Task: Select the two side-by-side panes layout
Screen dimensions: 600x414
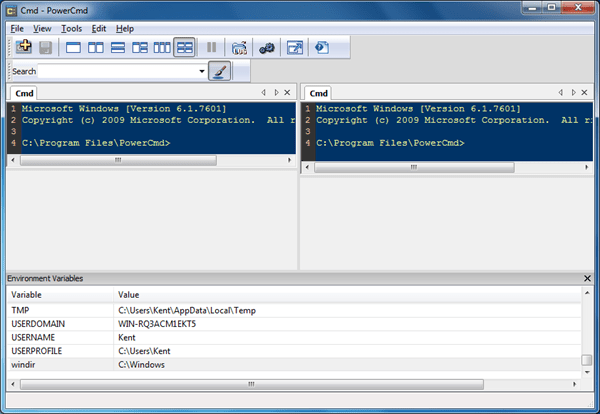Action: (x=96, y=47)
